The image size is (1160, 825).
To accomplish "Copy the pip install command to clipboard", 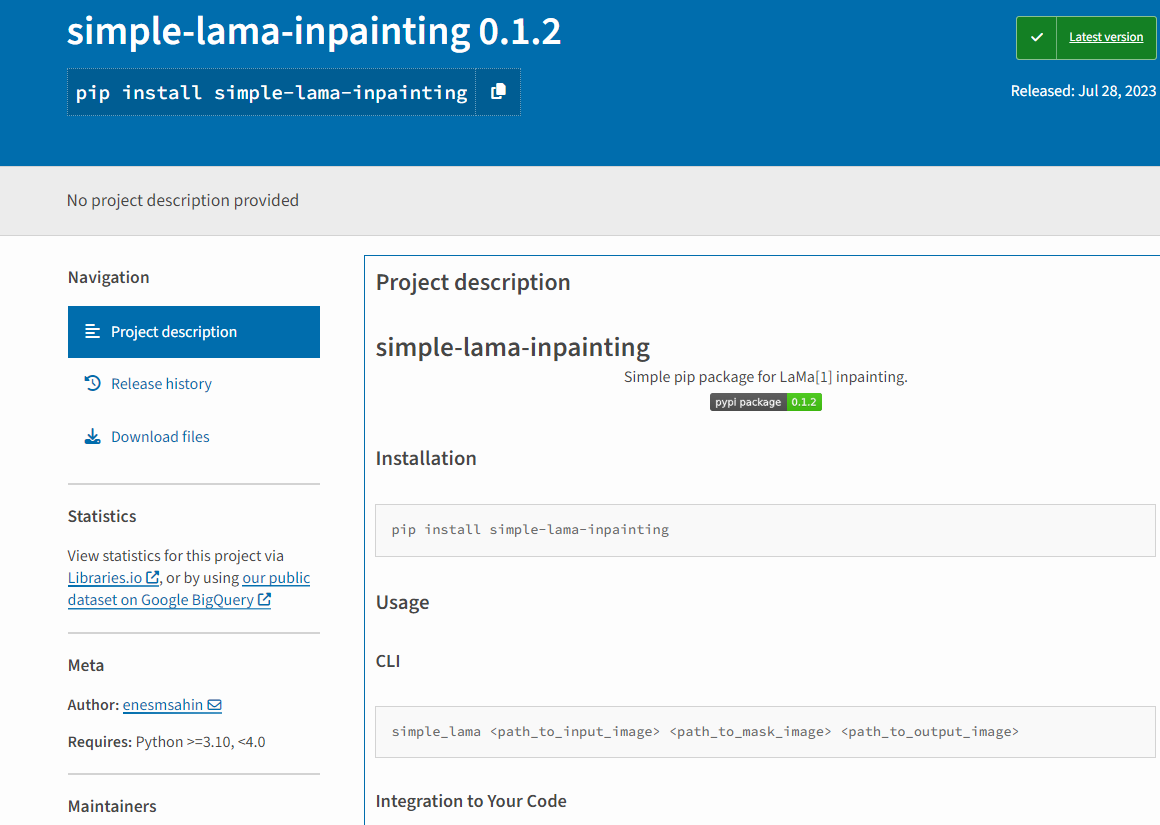I will click(498, 92).
